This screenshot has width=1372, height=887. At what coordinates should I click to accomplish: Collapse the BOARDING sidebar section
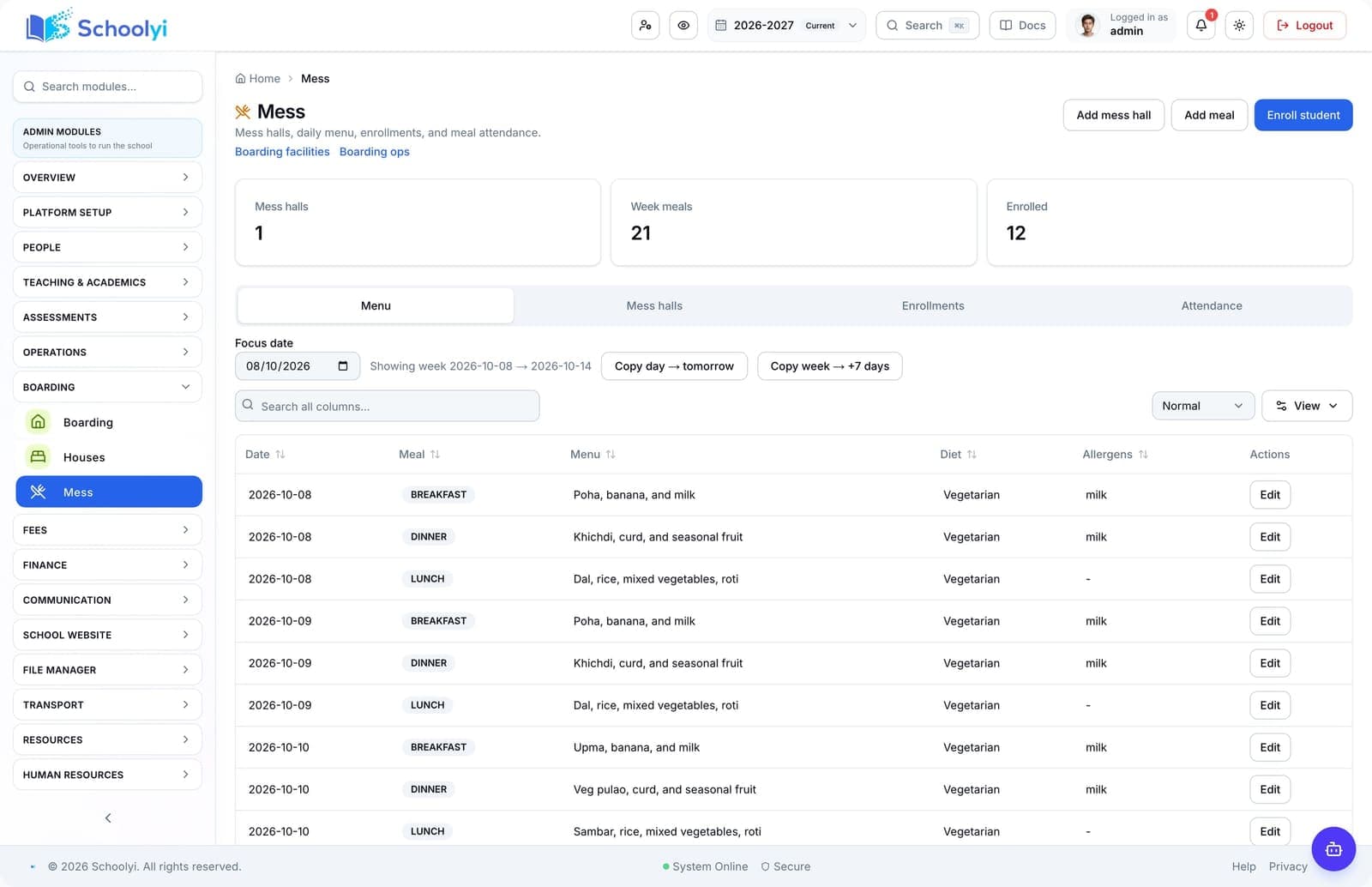point(107,387)
